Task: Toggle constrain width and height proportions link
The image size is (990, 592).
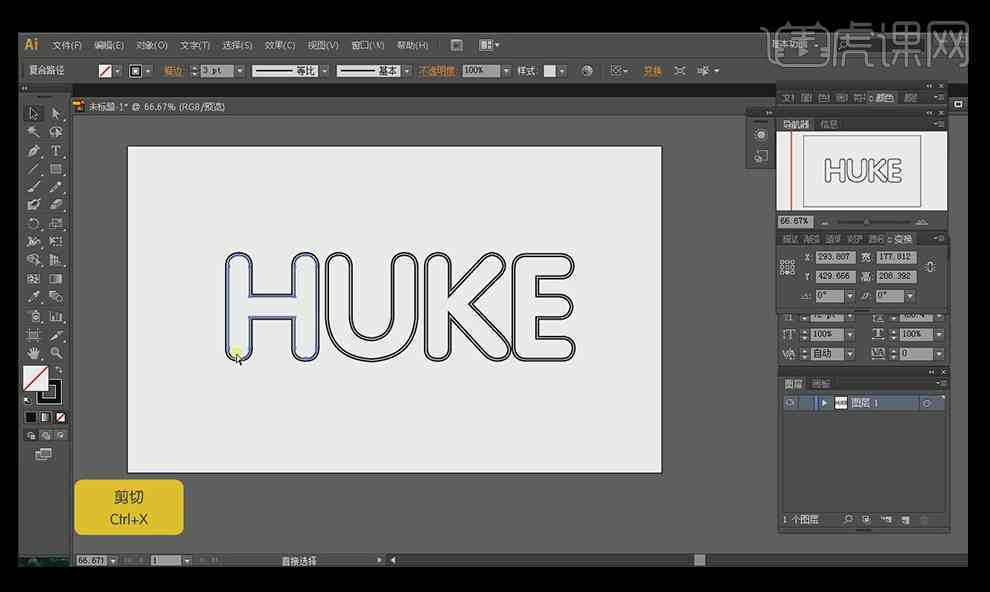Action: click(929, 267)
